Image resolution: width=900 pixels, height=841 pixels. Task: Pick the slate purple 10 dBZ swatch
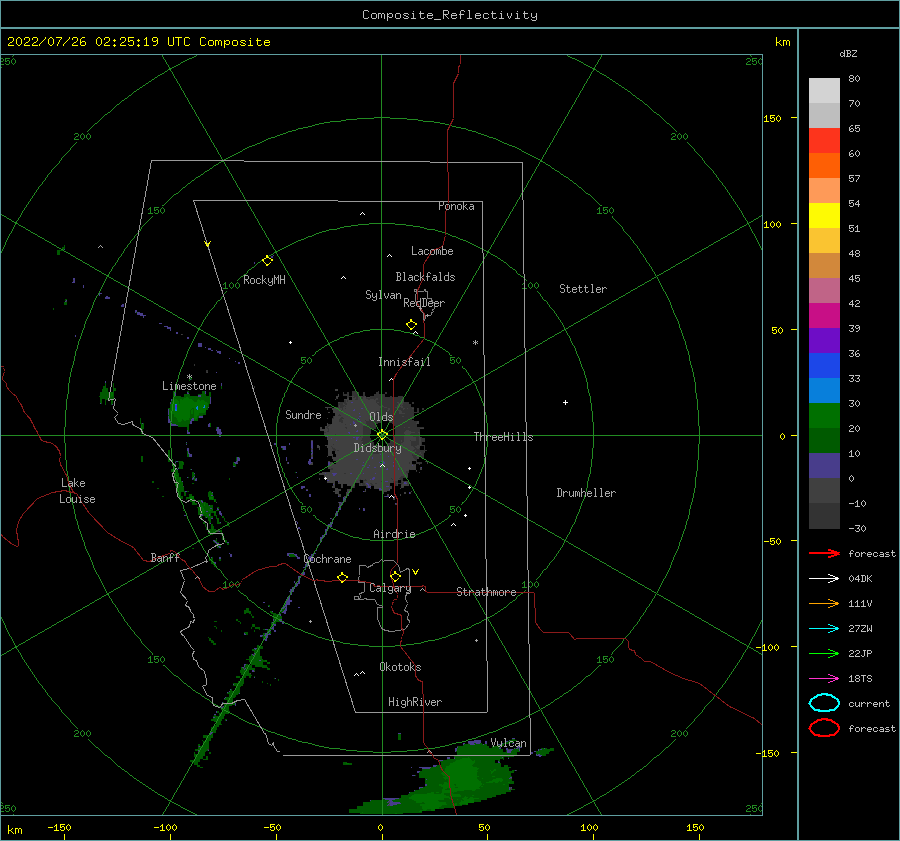click(824, 465)
